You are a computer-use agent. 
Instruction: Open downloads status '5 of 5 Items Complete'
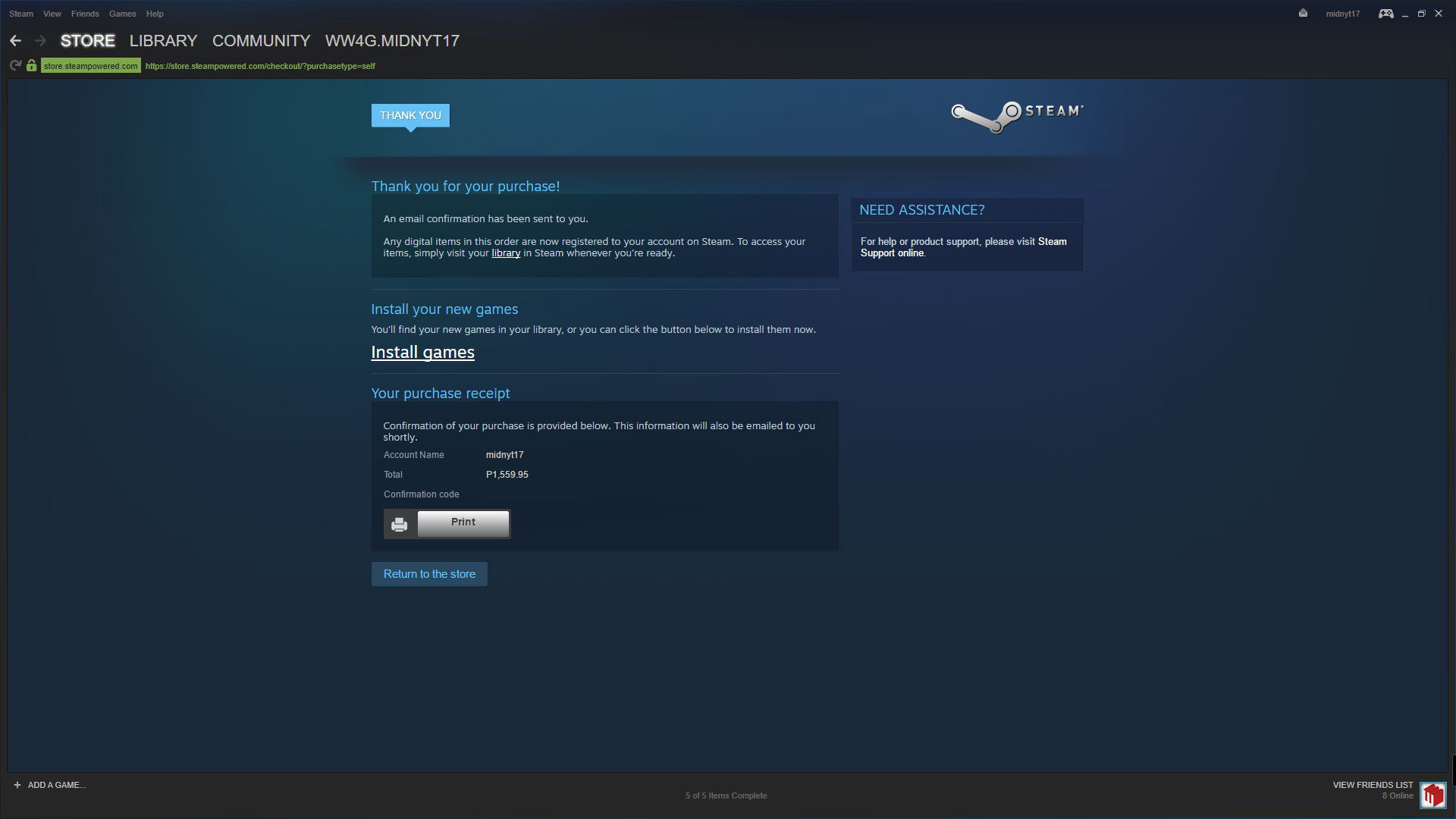pos(726,795)
